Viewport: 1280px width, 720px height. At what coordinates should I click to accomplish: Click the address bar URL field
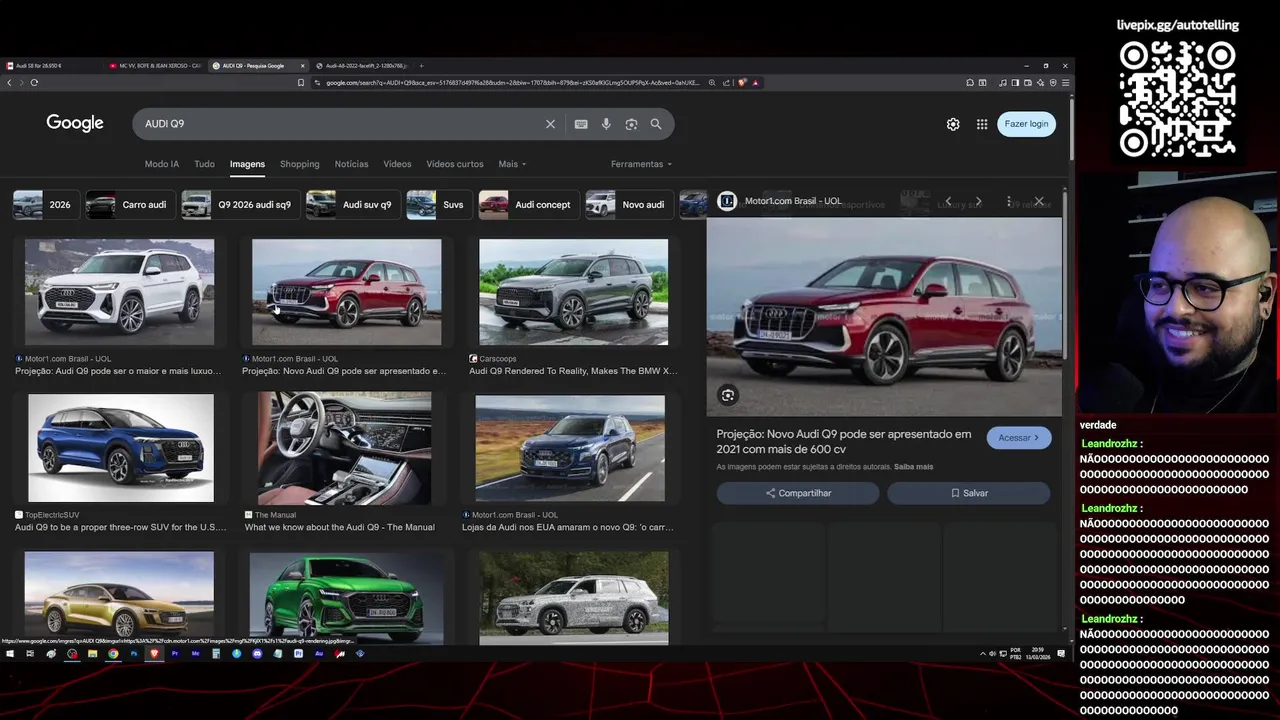coord(512,83)
